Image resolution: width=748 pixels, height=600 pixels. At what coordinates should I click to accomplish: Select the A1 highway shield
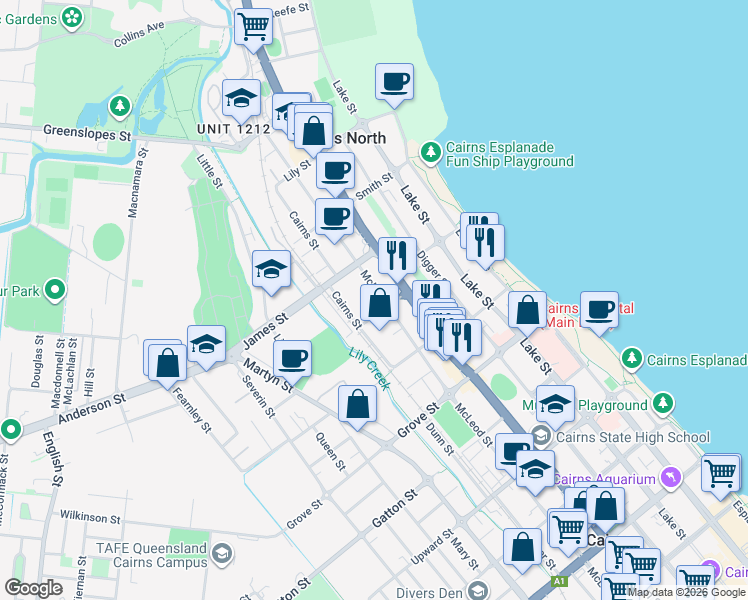click(559, 581)
